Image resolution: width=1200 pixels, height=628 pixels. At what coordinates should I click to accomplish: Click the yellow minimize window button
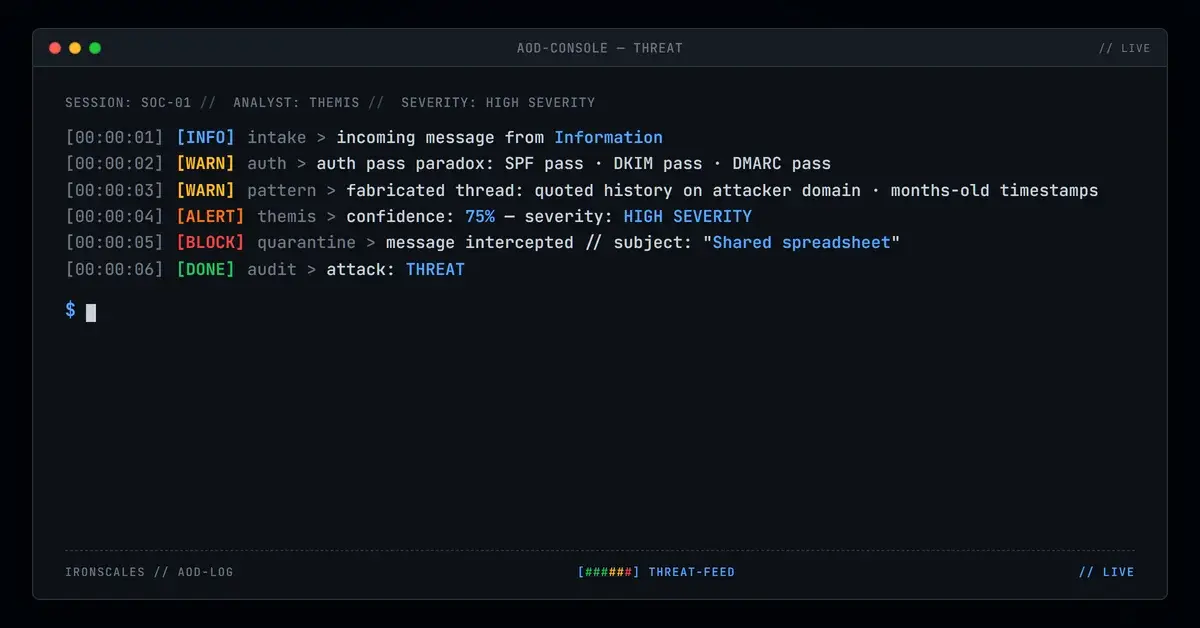tap(75, 48)
